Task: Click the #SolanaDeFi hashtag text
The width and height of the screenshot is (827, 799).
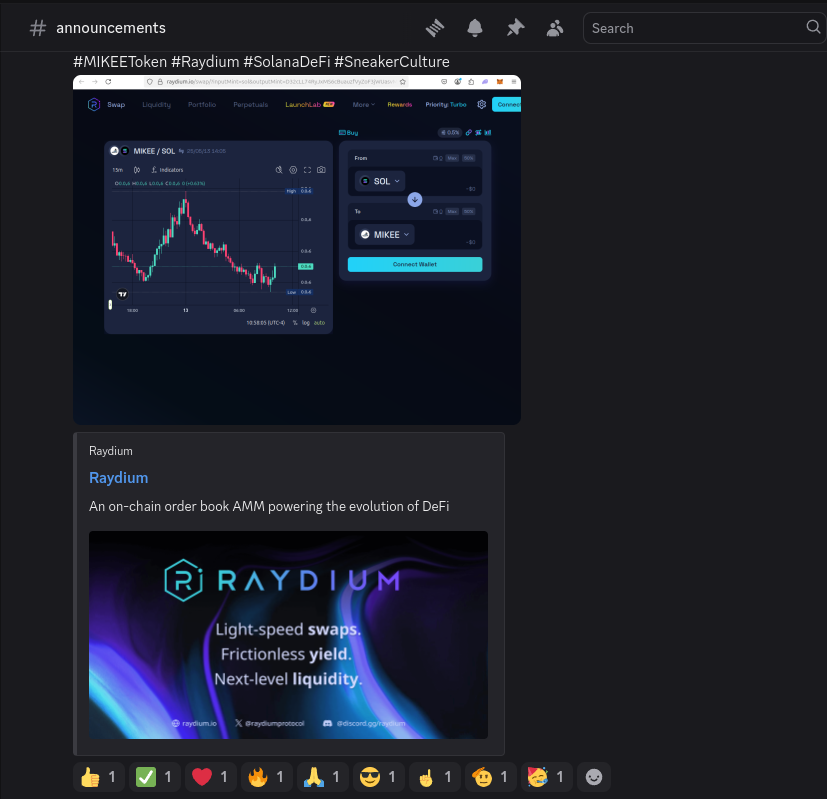Action: pos(287,62)
